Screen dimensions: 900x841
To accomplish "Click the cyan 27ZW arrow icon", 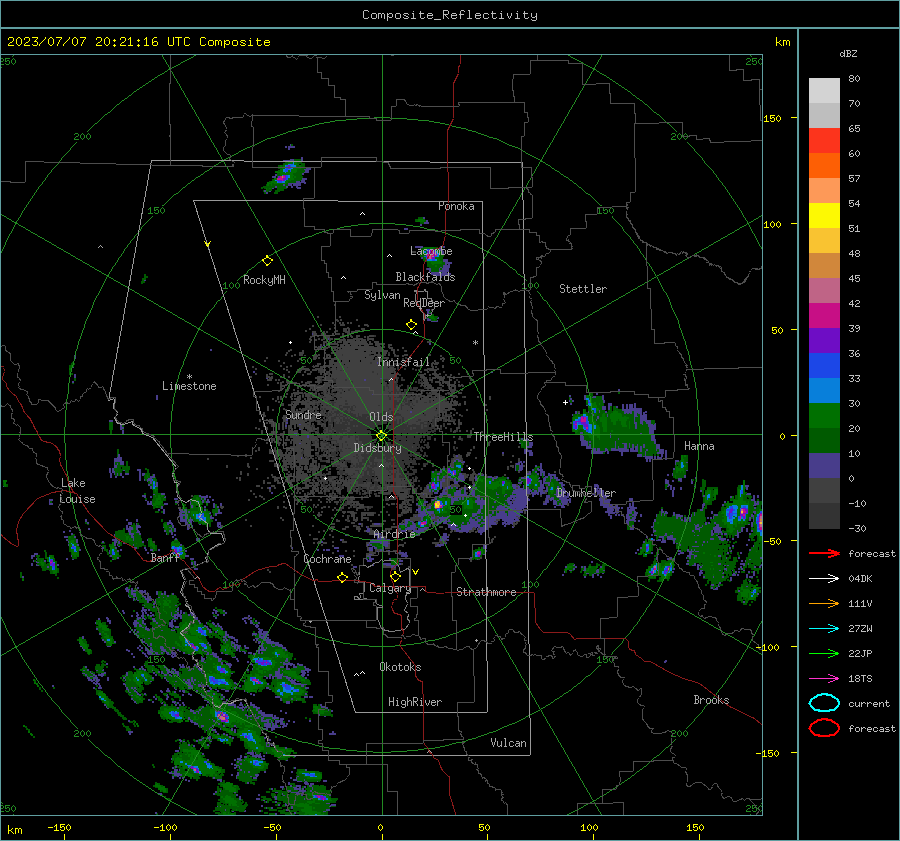I will (x=824, y=629).
